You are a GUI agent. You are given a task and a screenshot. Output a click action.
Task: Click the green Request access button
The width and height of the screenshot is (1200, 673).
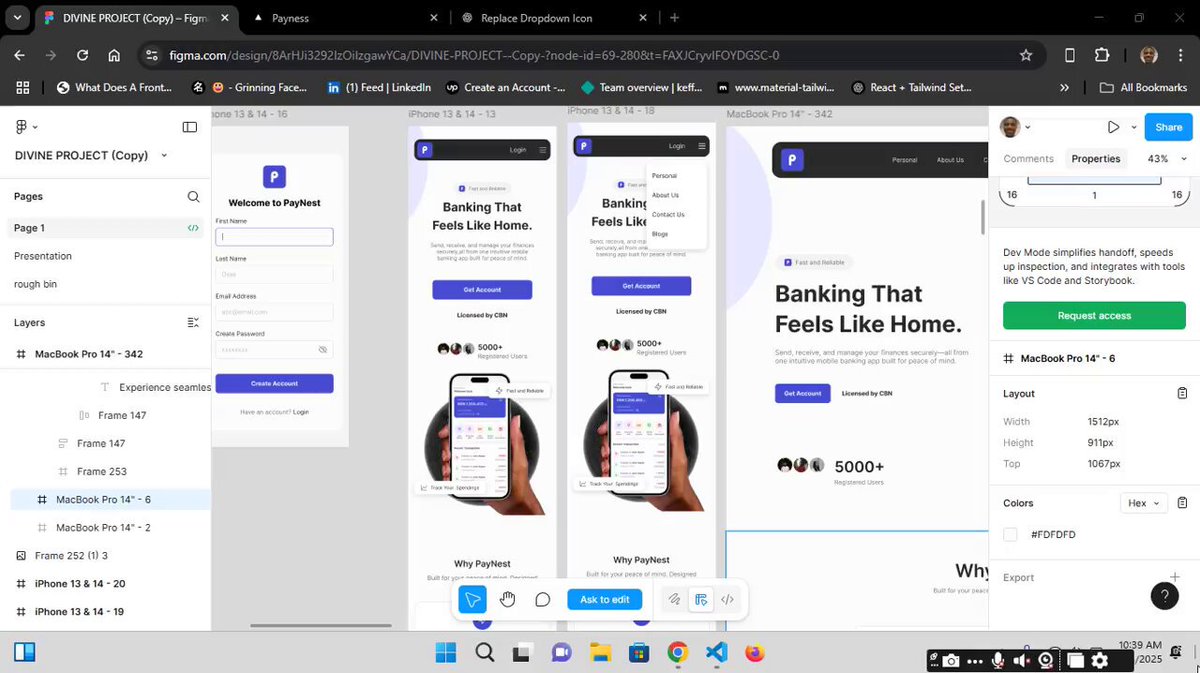coord(1094,315)
